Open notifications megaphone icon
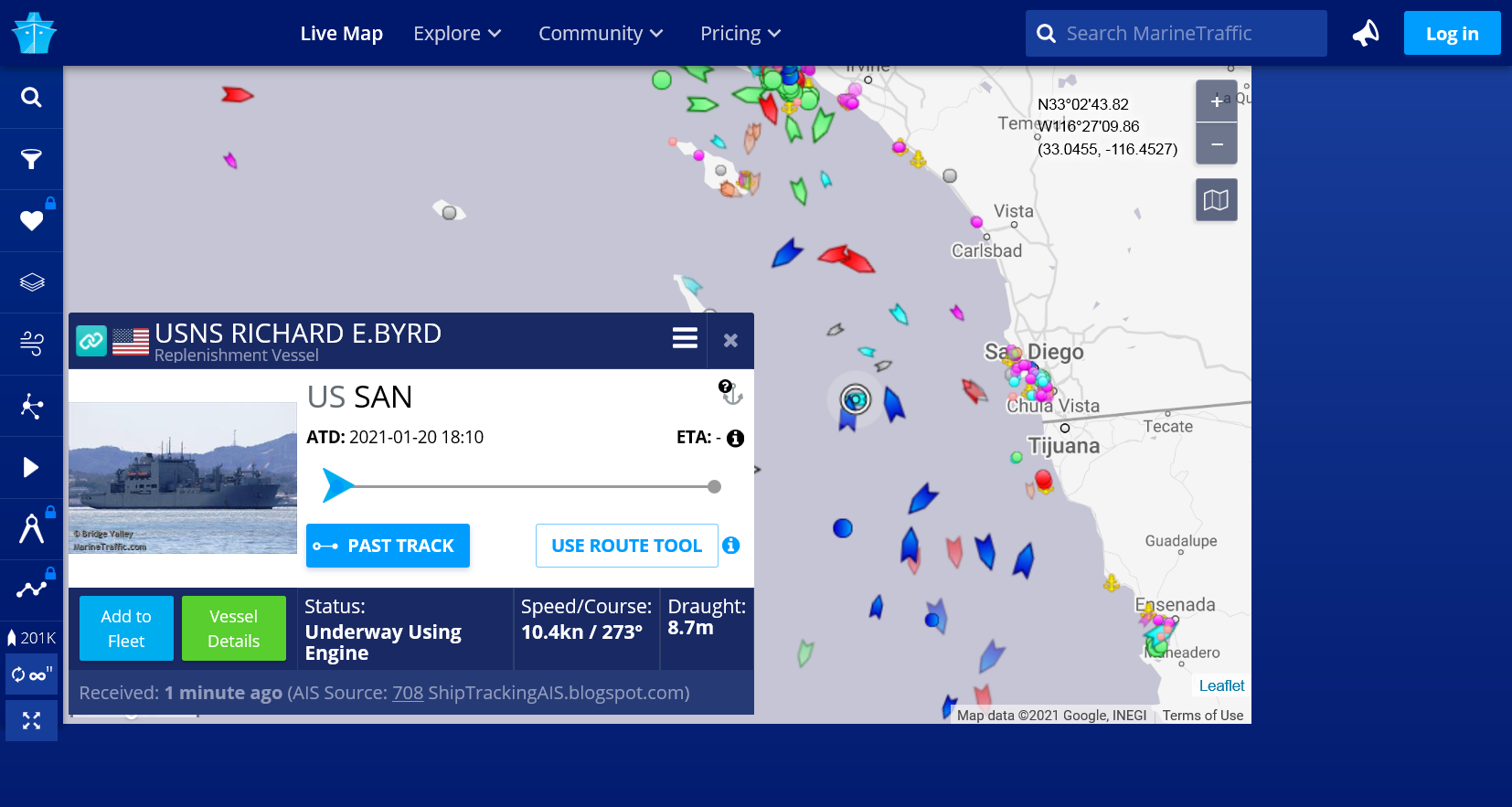The width and height of the screenshot is (1512, 807). pyautogui.click(x=1366, y=33)
